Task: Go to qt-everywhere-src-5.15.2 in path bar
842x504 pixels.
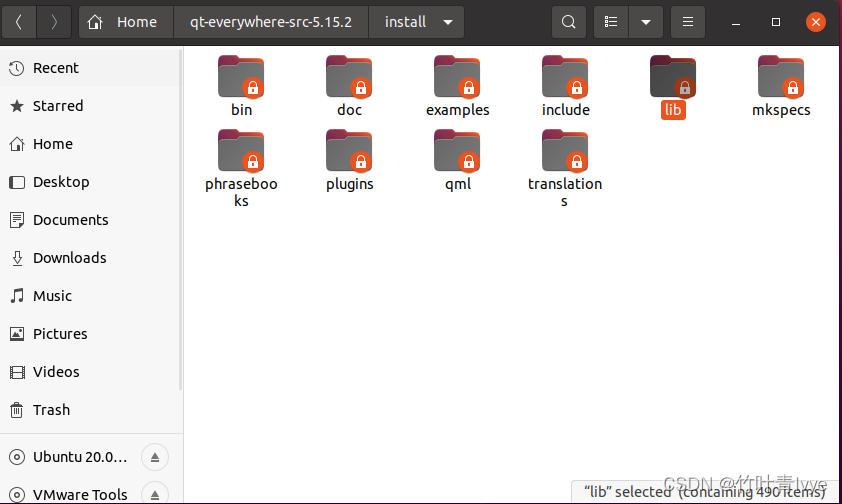Action: coord(271,22)
